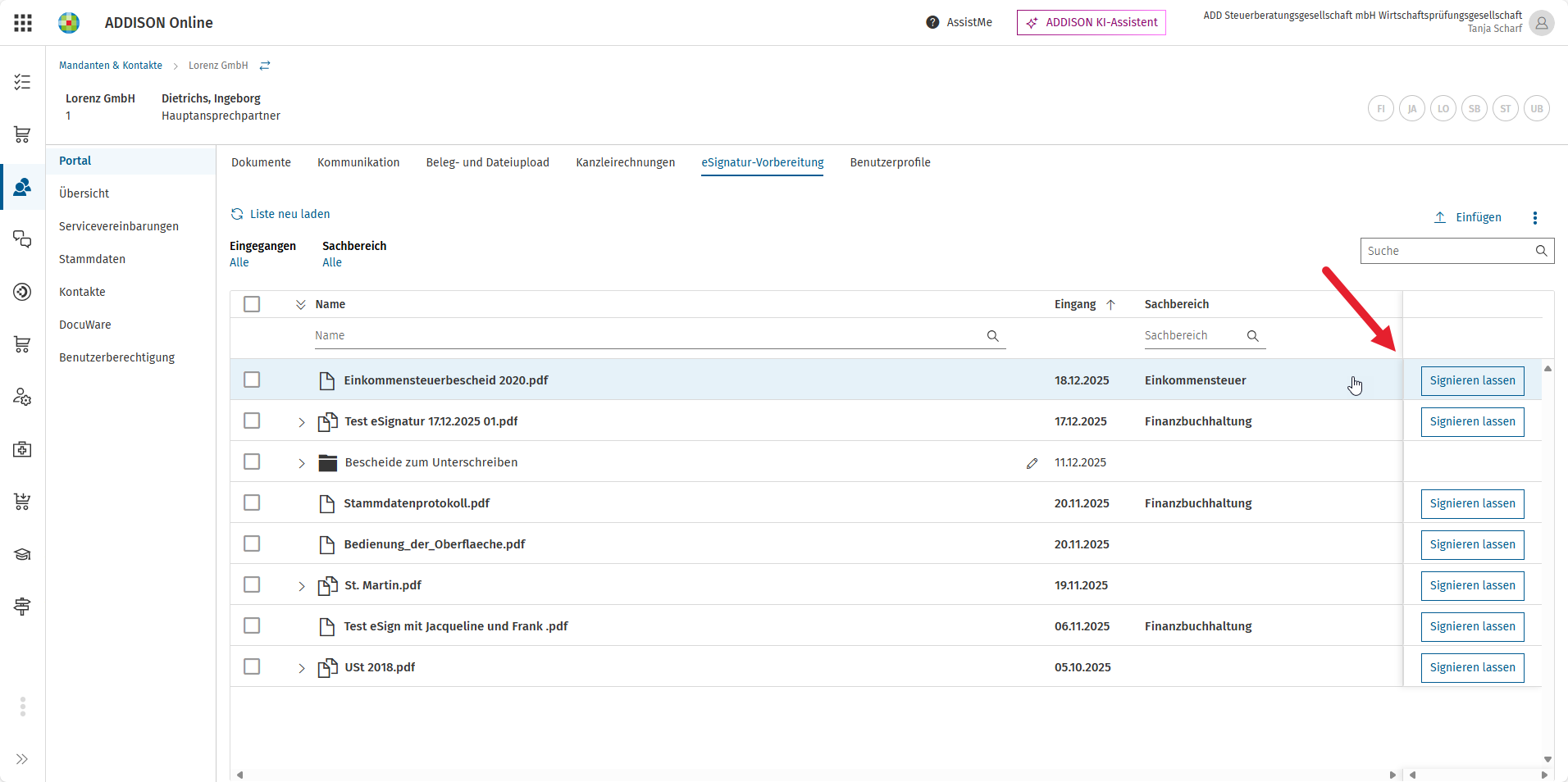Screen dimensions: 1568x782
Task: Open the AssistMe help icon
Action: tap(932, 22)
